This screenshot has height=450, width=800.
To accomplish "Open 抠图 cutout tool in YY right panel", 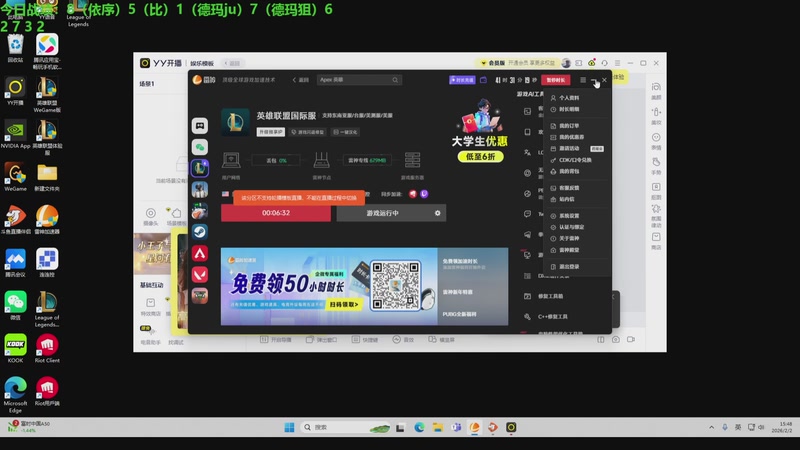I will (x=656, y=191).
